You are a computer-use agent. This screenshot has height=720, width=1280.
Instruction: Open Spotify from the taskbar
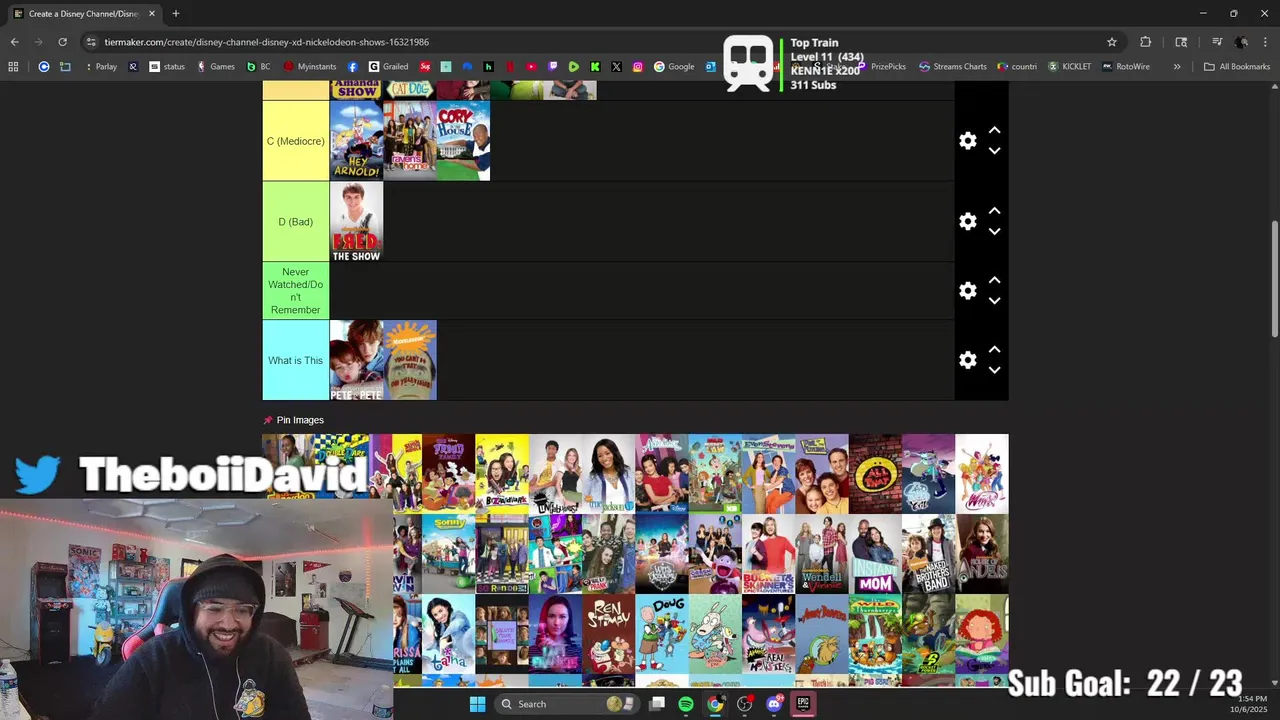[x=686, y=704]
